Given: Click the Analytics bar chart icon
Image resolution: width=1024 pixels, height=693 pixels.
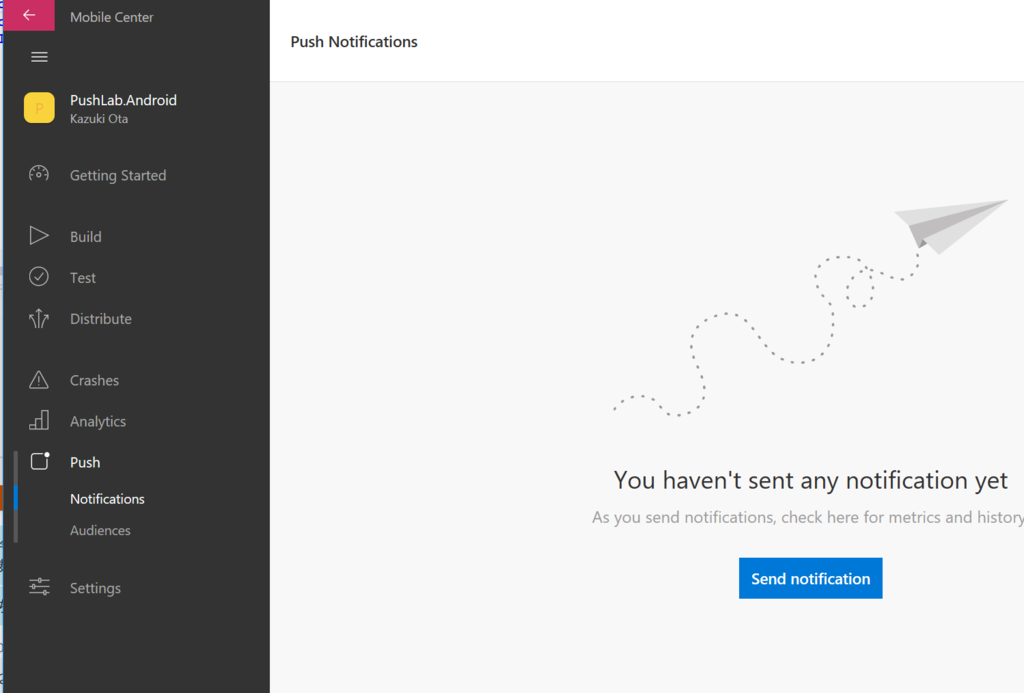Looking at the screenshot, I should click(x=39, y=421).
